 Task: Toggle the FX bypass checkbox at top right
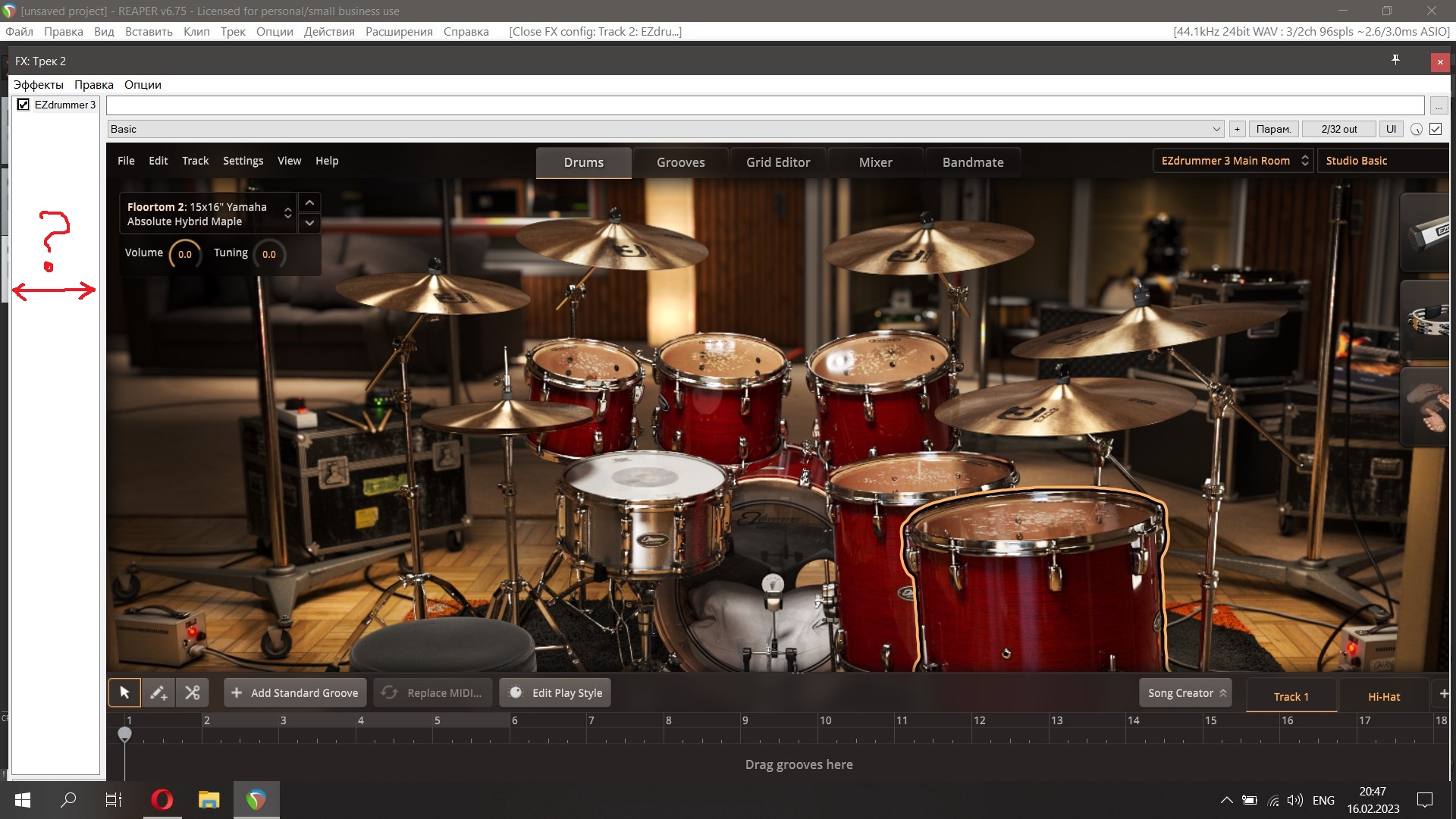1436,129
